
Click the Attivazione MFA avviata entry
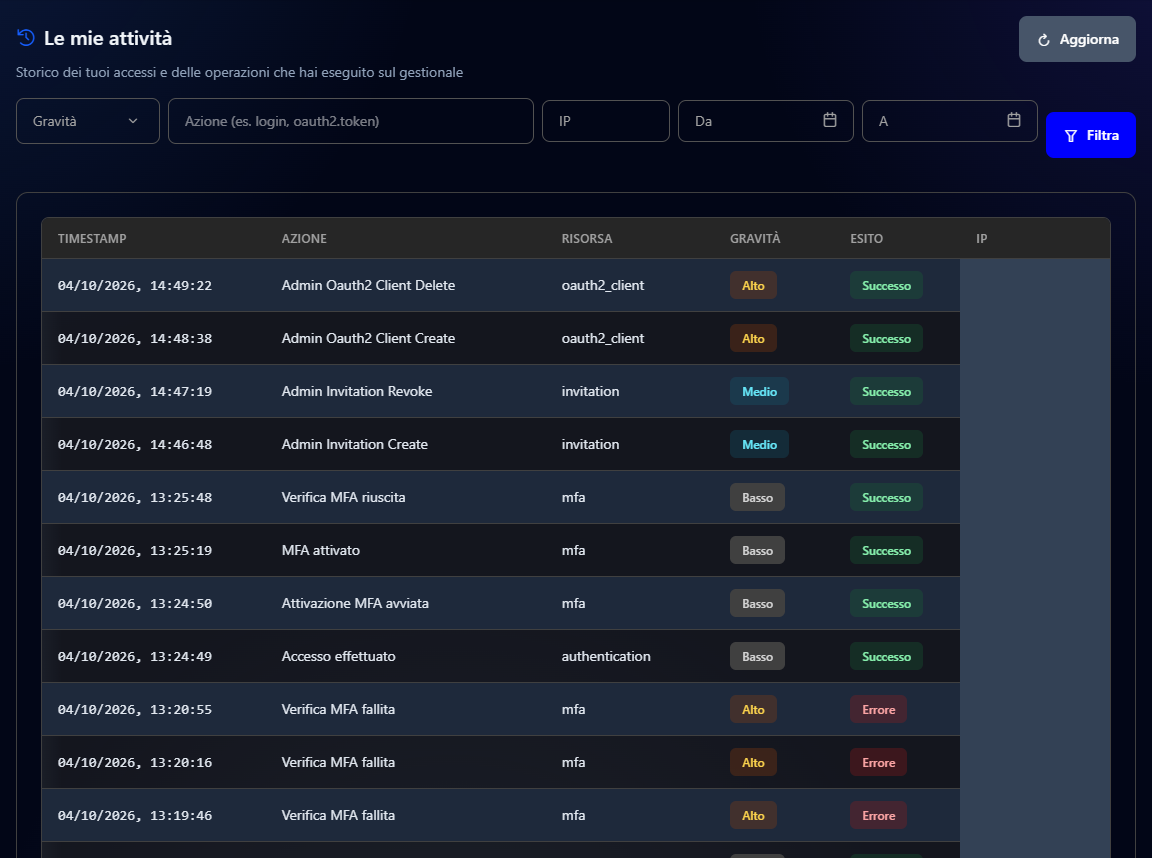tap(355, 603)
